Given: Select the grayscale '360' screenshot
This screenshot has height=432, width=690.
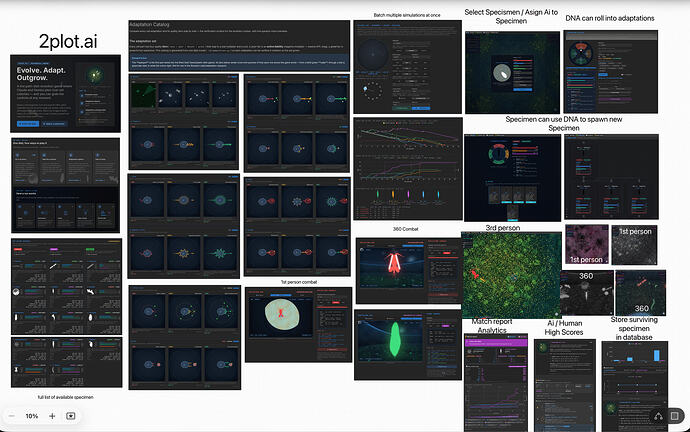Looking at the screenshot, I should (x=587, y=293).
